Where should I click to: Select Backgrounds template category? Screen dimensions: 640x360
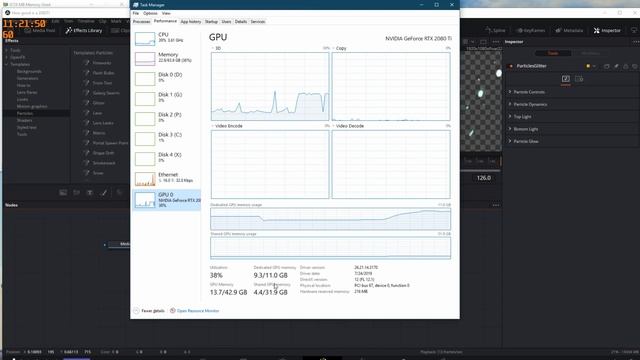point(29,71)
